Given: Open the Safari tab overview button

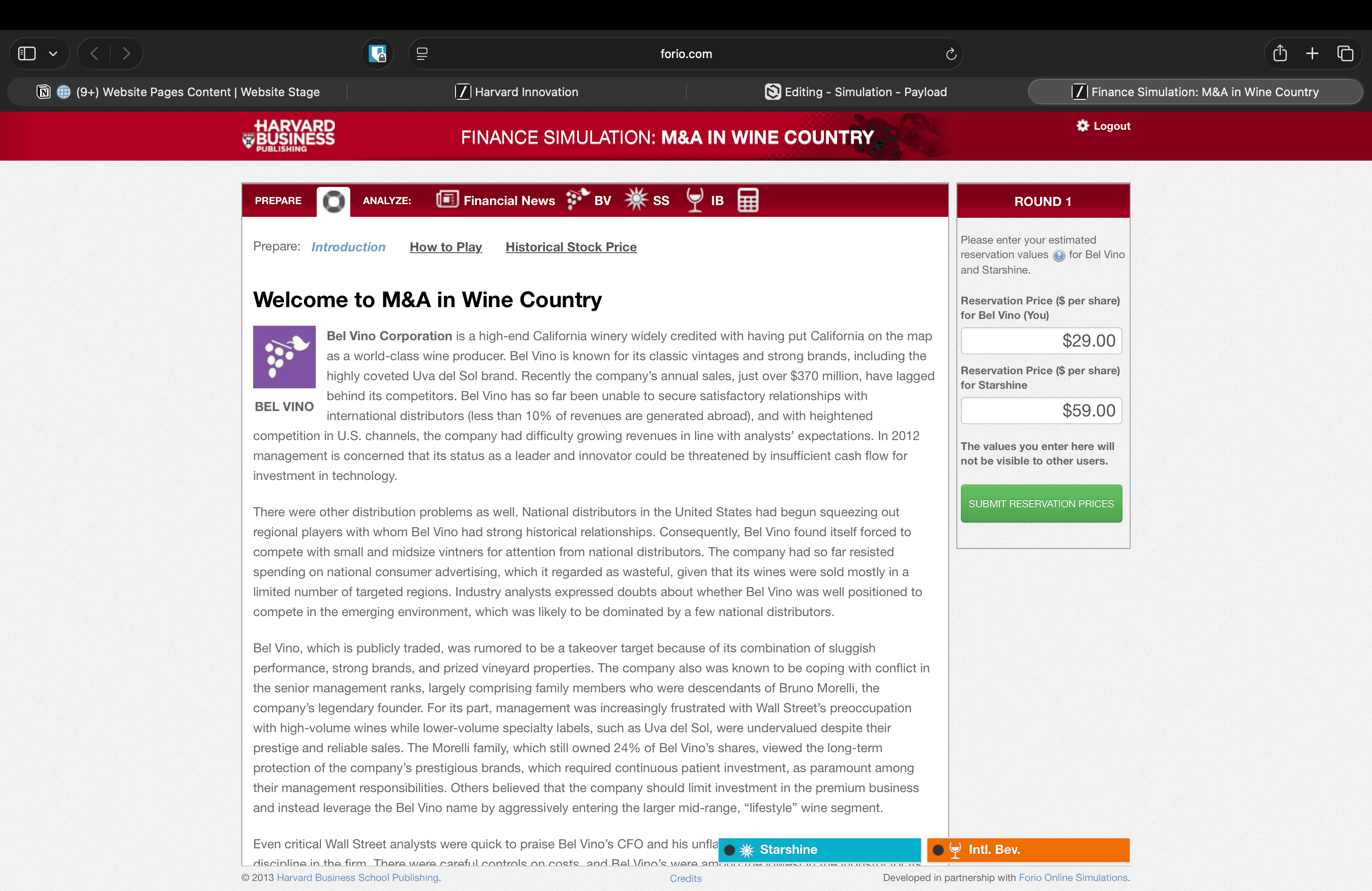Looking at the screenshot, I should tap(1345, 54).
